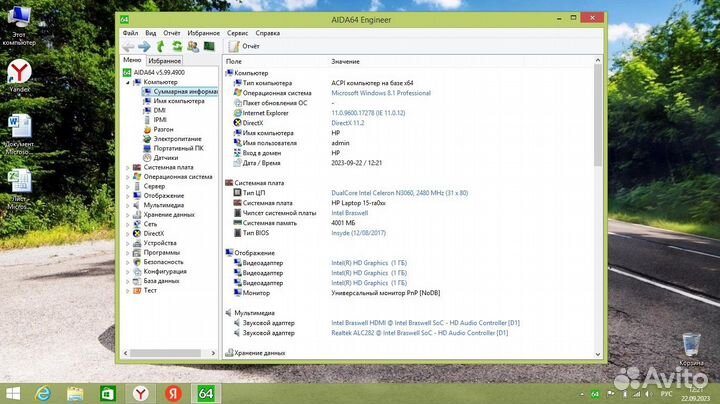Open the DualCore Intel Celeron N3060 link
This screenshot has width=720, height=404.
click(399, 193)
